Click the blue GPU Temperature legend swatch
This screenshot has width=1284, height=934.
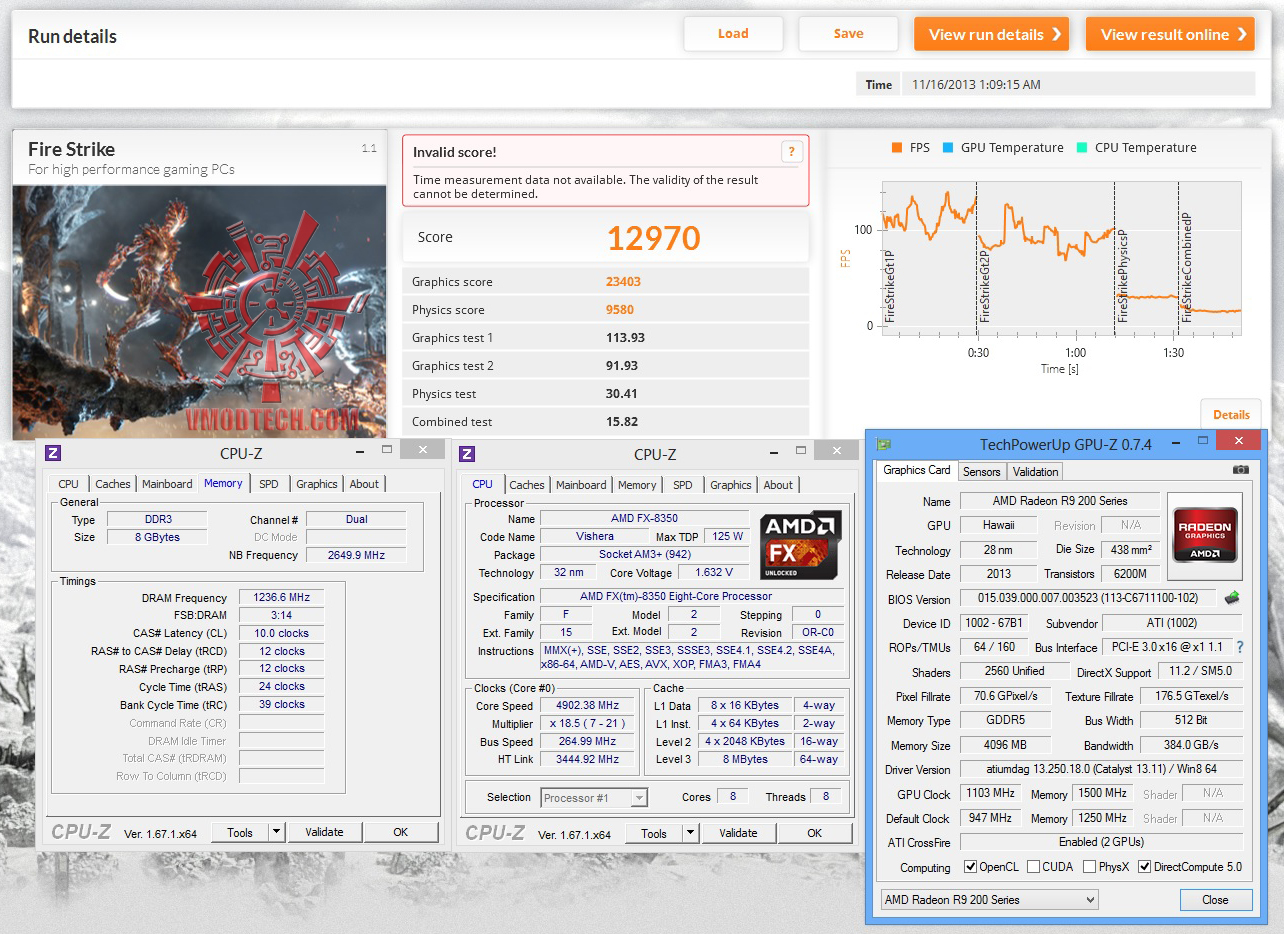click(x=947, y=148)
